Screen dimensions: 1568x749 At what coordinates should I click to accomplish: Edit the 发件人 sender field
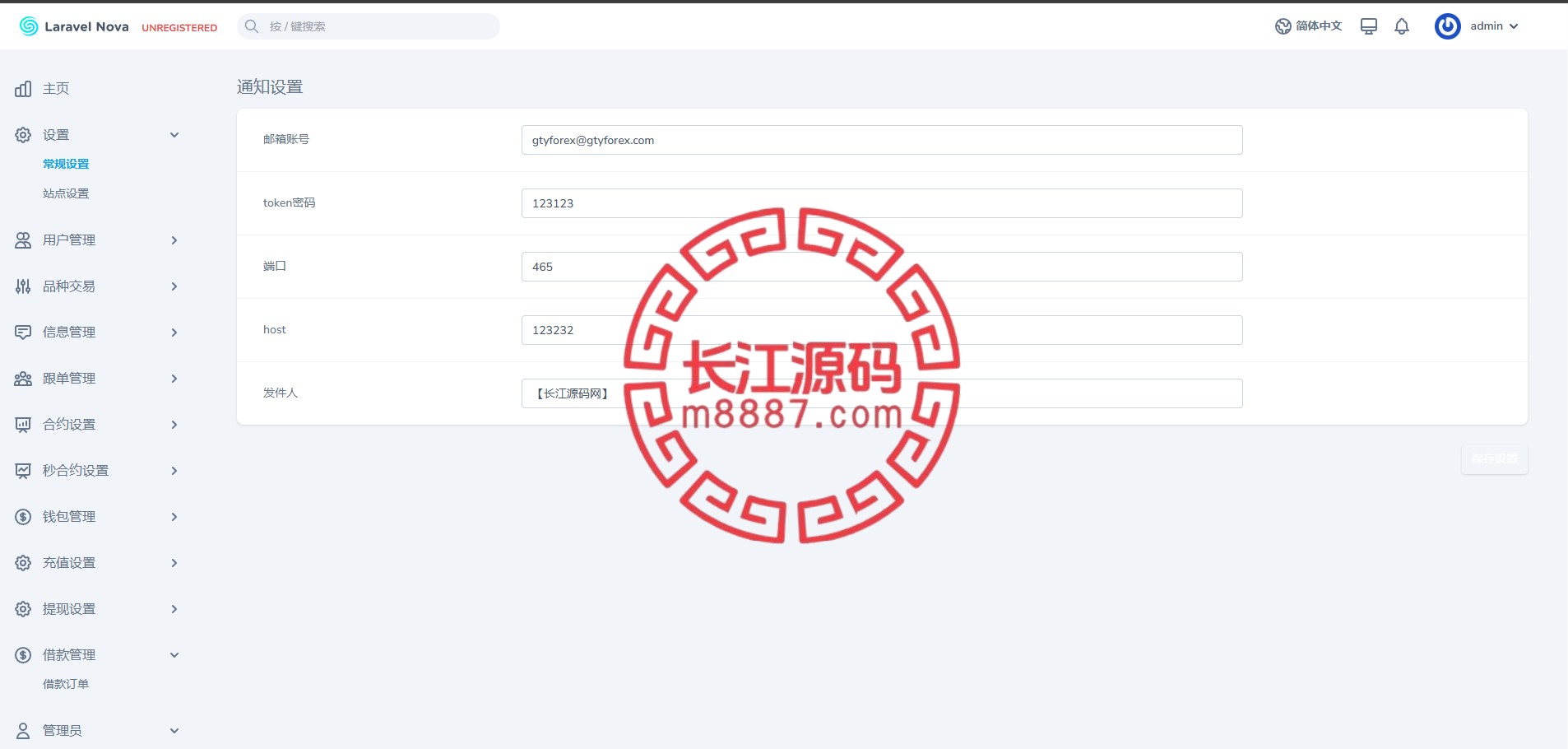pos(882,393)
